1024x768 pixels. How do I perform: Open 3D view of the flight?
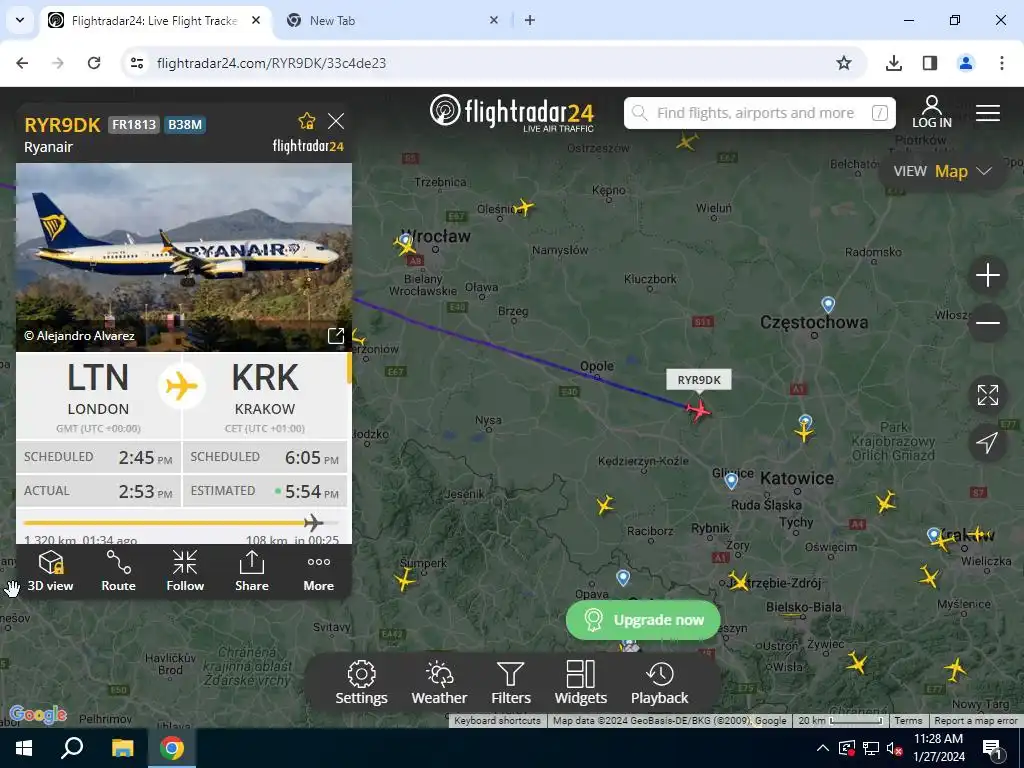(50, 571)
